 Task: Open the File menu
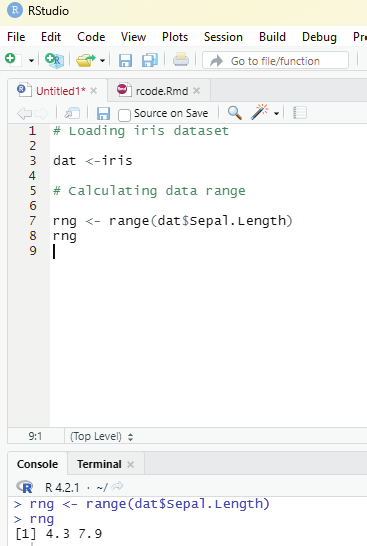tap(16, 37)
